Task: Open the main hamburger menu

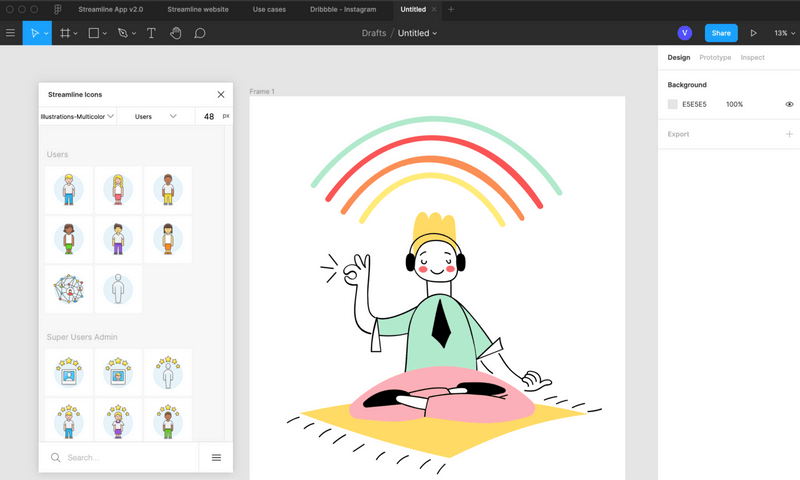Action: click(11, 33)
